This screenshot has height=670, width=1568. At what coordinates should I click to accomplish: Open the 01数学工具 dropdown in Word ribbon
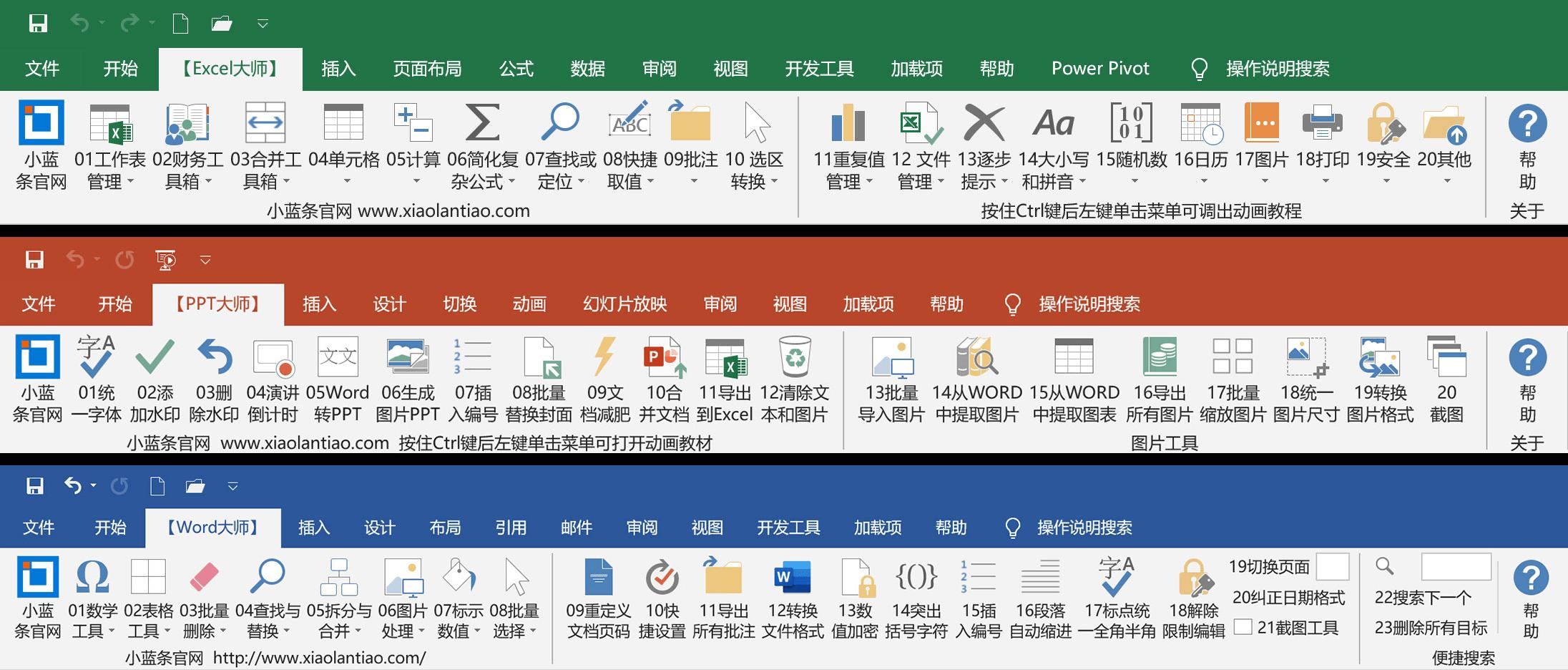tap(112, 631)
